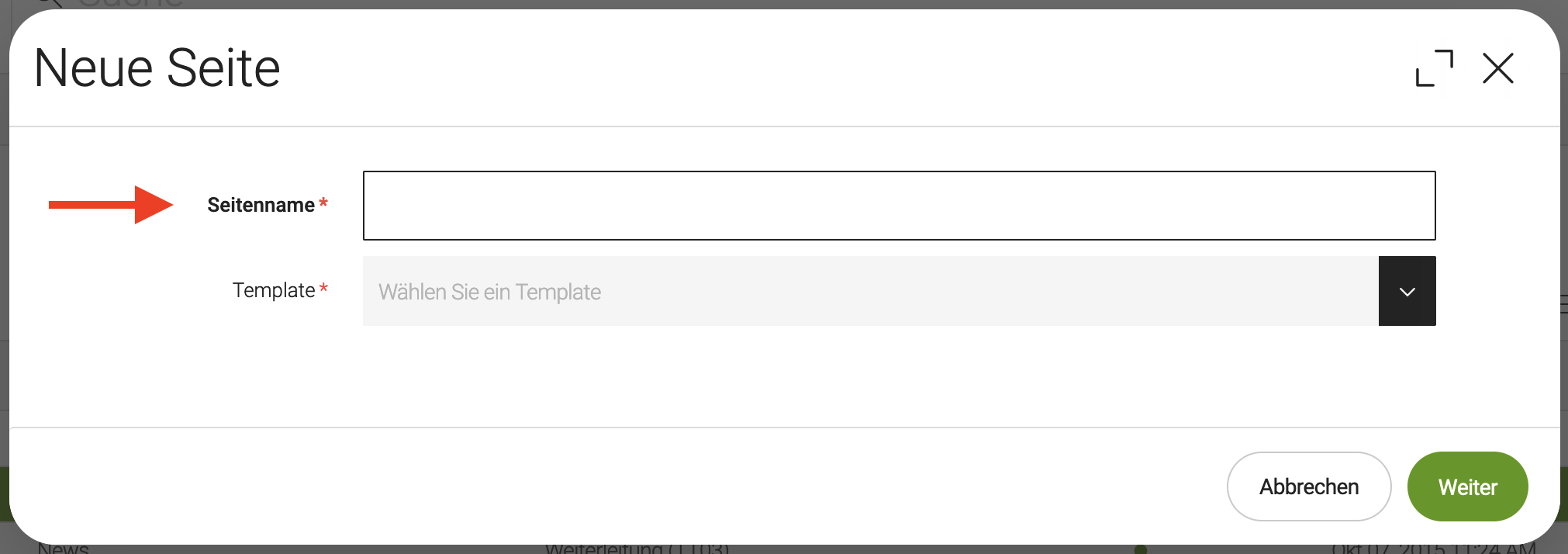1568x554 pixels.
Task: Click the red arrow pointing at Seitenname
Action: 111,205
